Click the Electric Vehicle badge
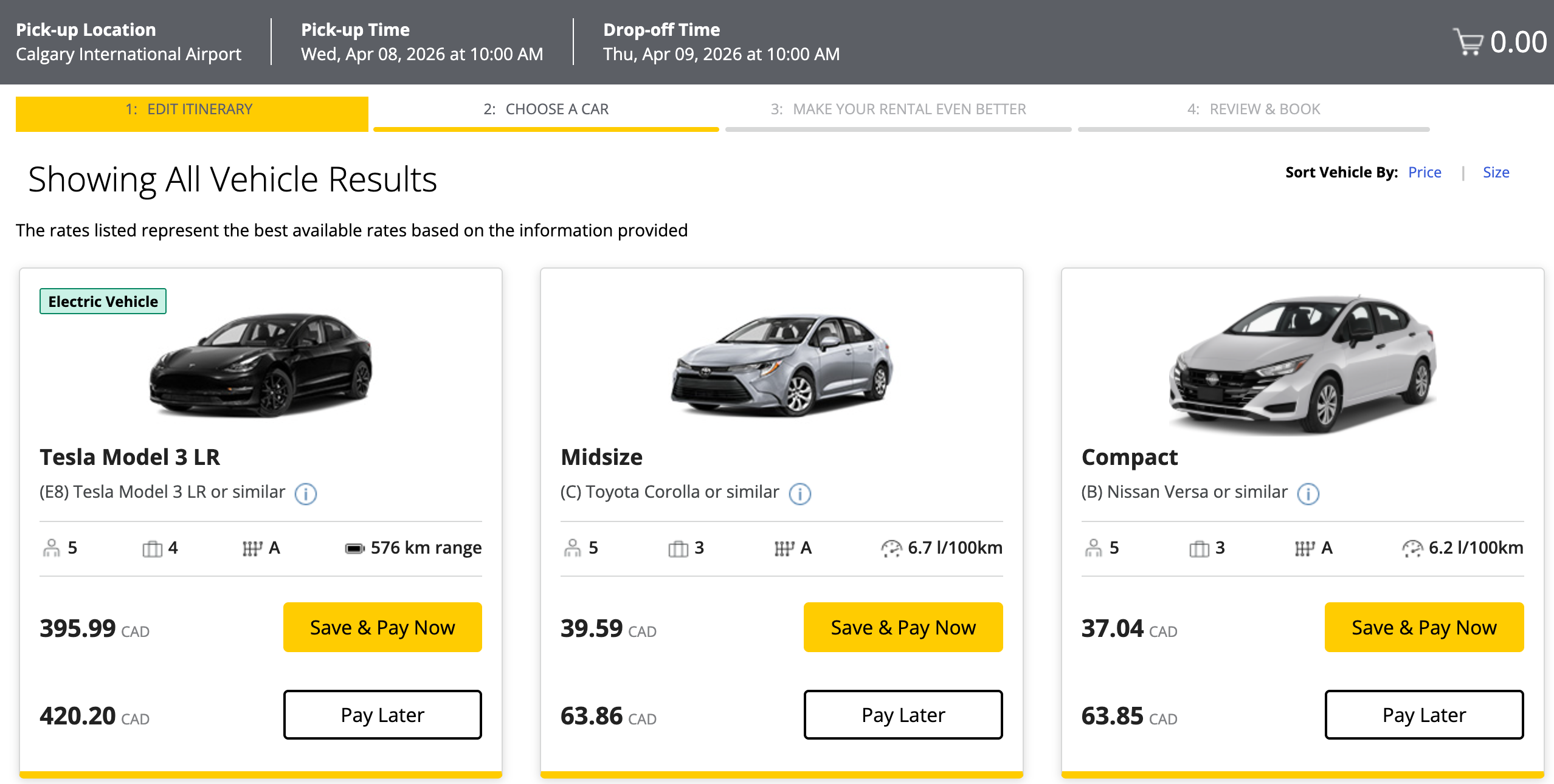Viewport: 1554px width, 784px height. pyautogui.click(x=103, y=300)
